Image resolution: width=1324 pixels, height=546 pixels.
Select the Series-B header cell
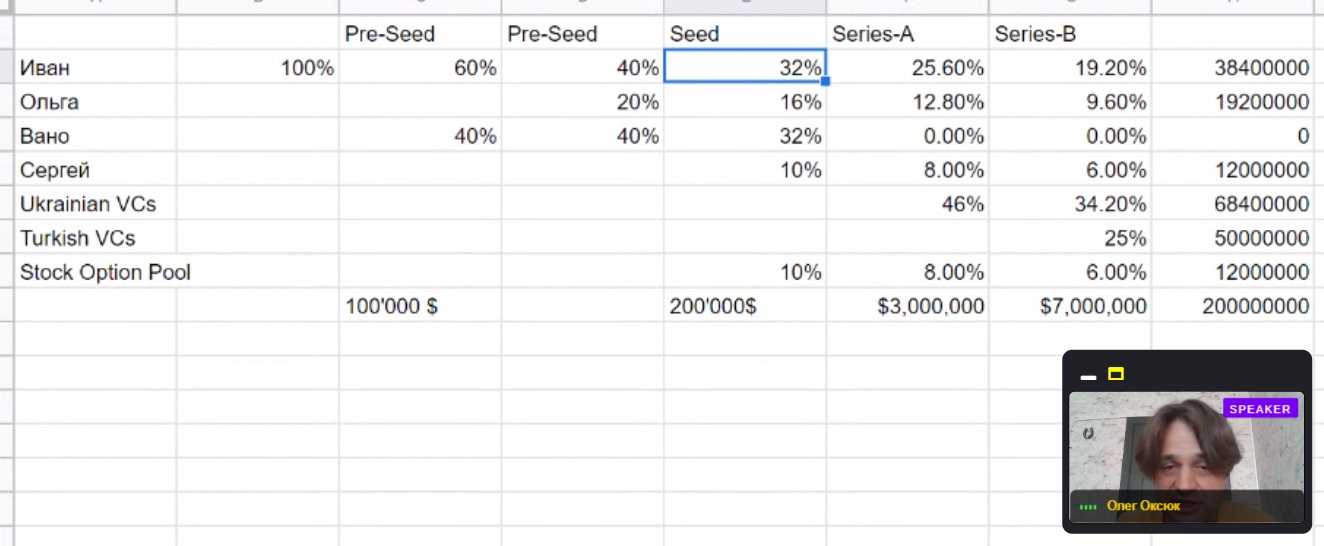point(1069,34)
